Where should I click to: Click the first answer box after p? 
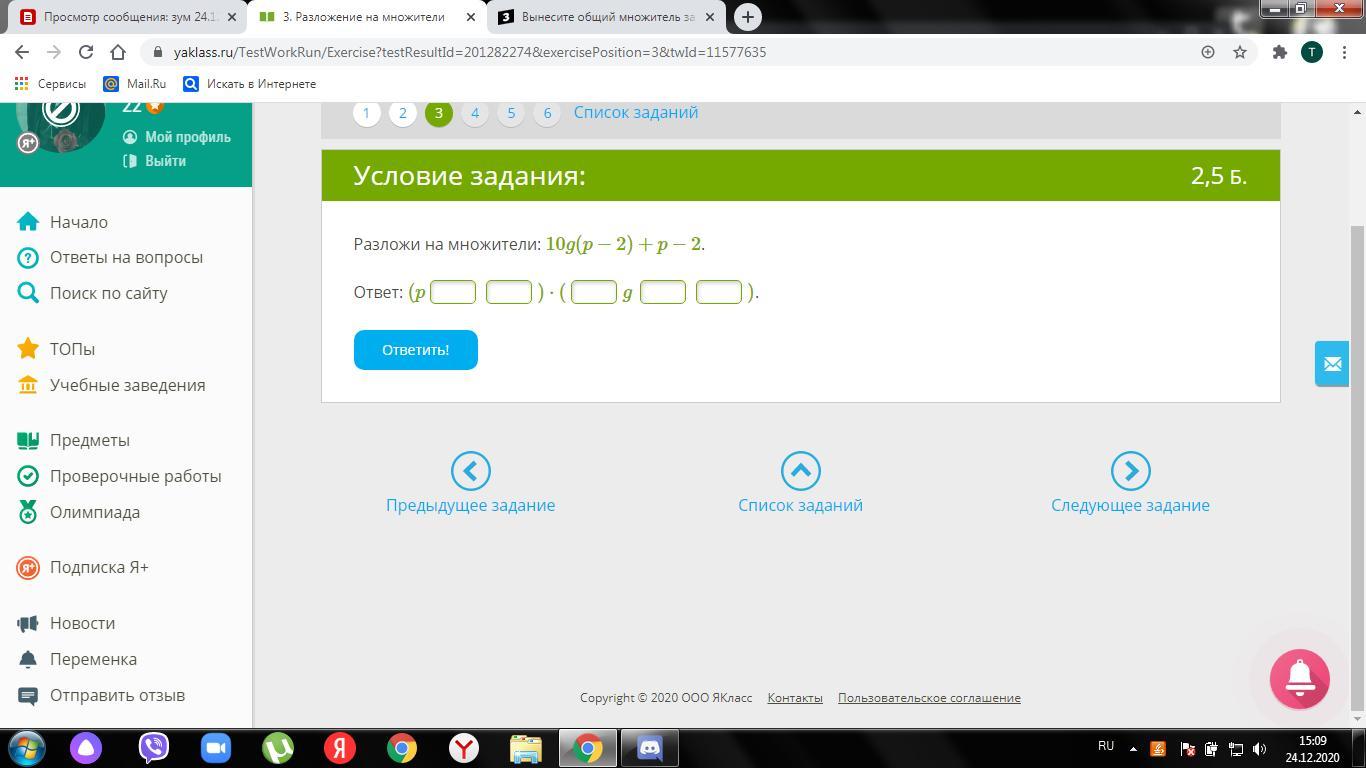453,292
